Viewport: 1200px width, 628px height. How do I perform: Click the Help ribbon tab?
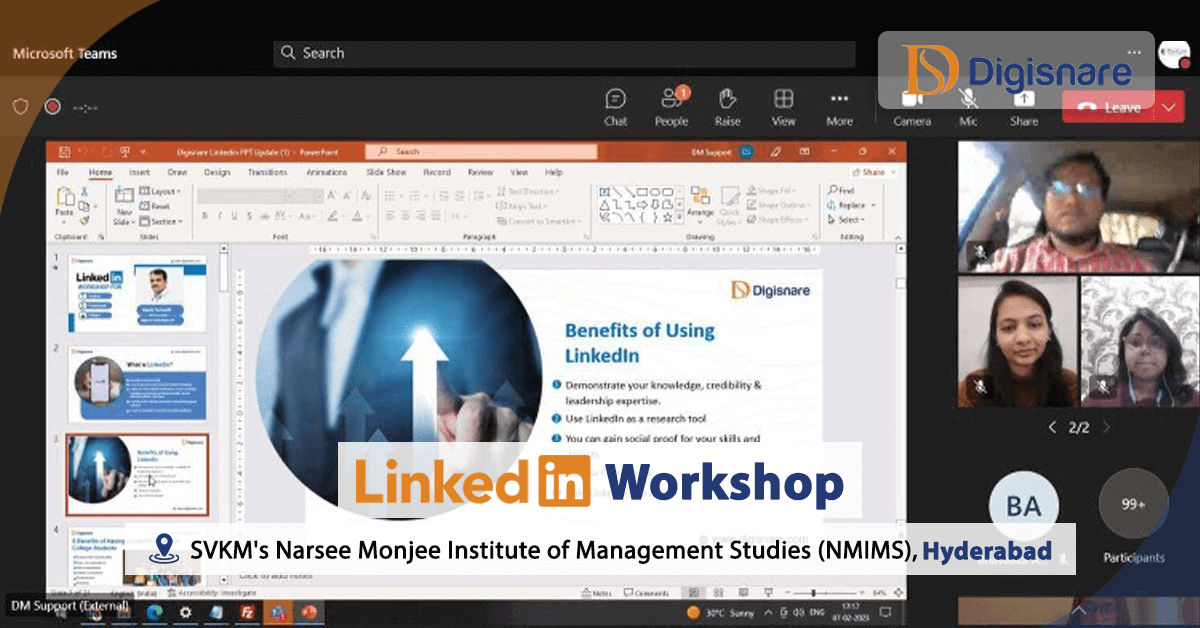[553, 172]
